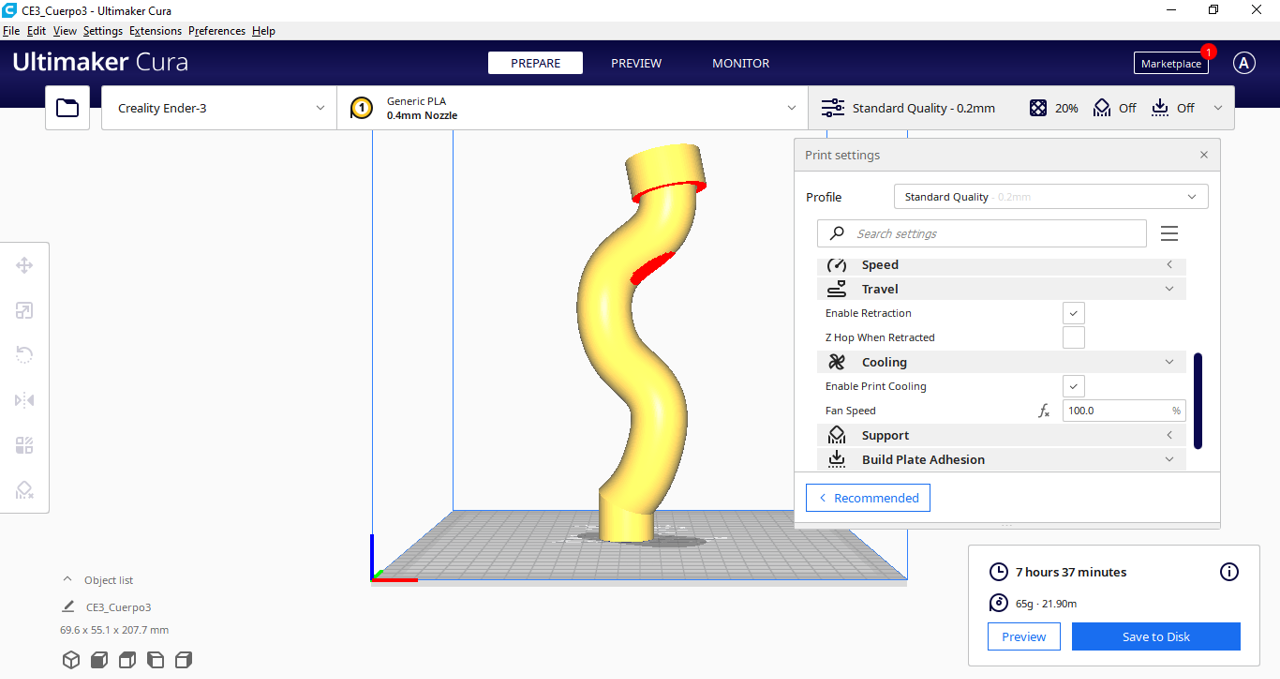Collapse Build Plate Adhesion section
The width and height of the screenshot is (1280, 679).
click(1002, 459)
